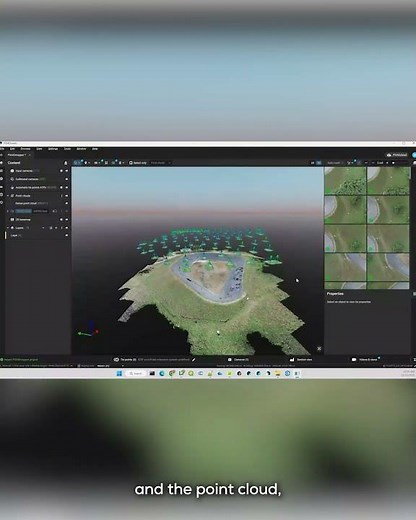Open the Point clouds selection dropdown
This screenshot has width=416, height=520.
coord(161,163)
